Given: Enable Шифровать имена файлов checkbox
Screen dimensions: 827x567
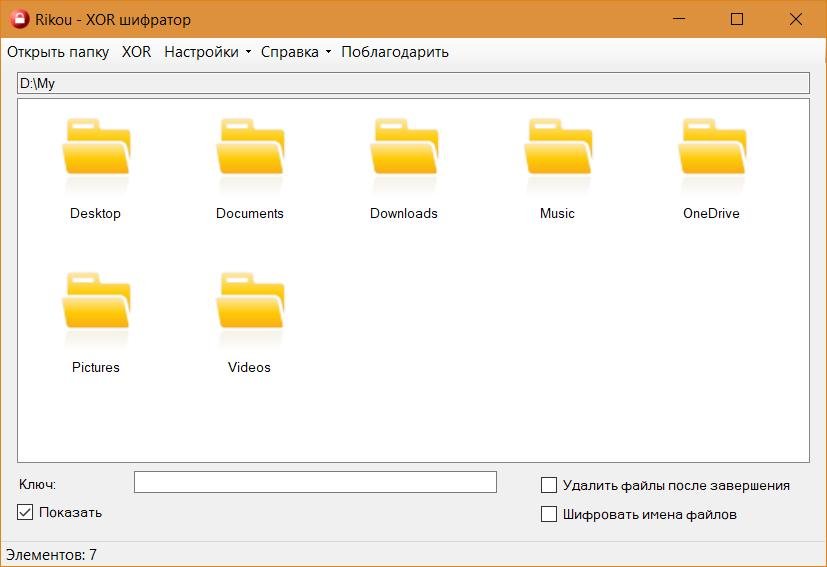Looking at the screenshot, I should coord(549,514).
